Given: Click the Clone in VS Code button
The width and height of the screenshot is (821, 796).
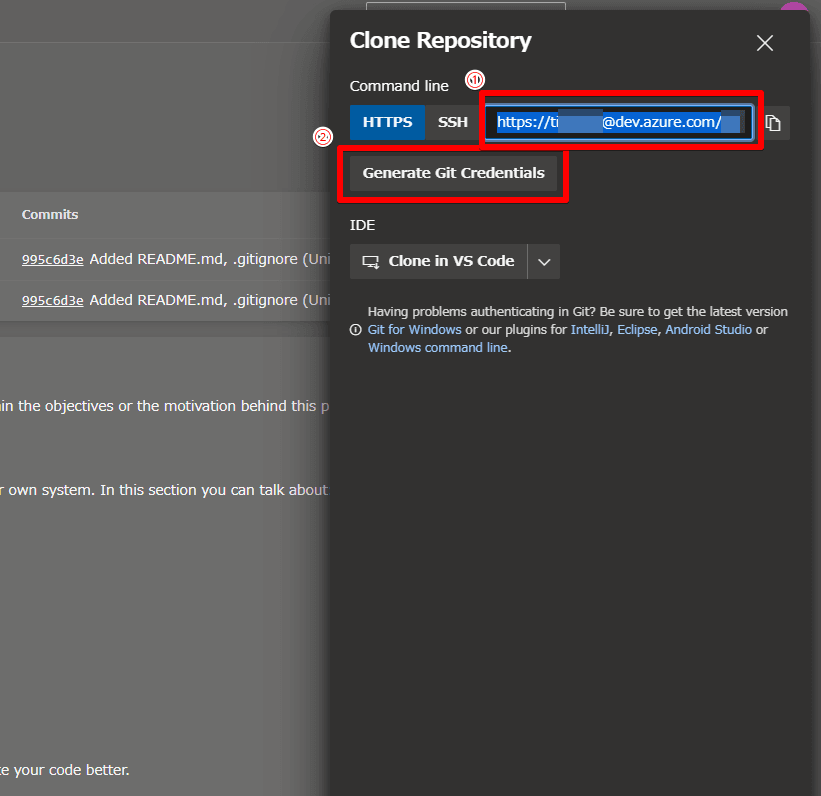Looking at the screenshot, I should coord(438,262).
